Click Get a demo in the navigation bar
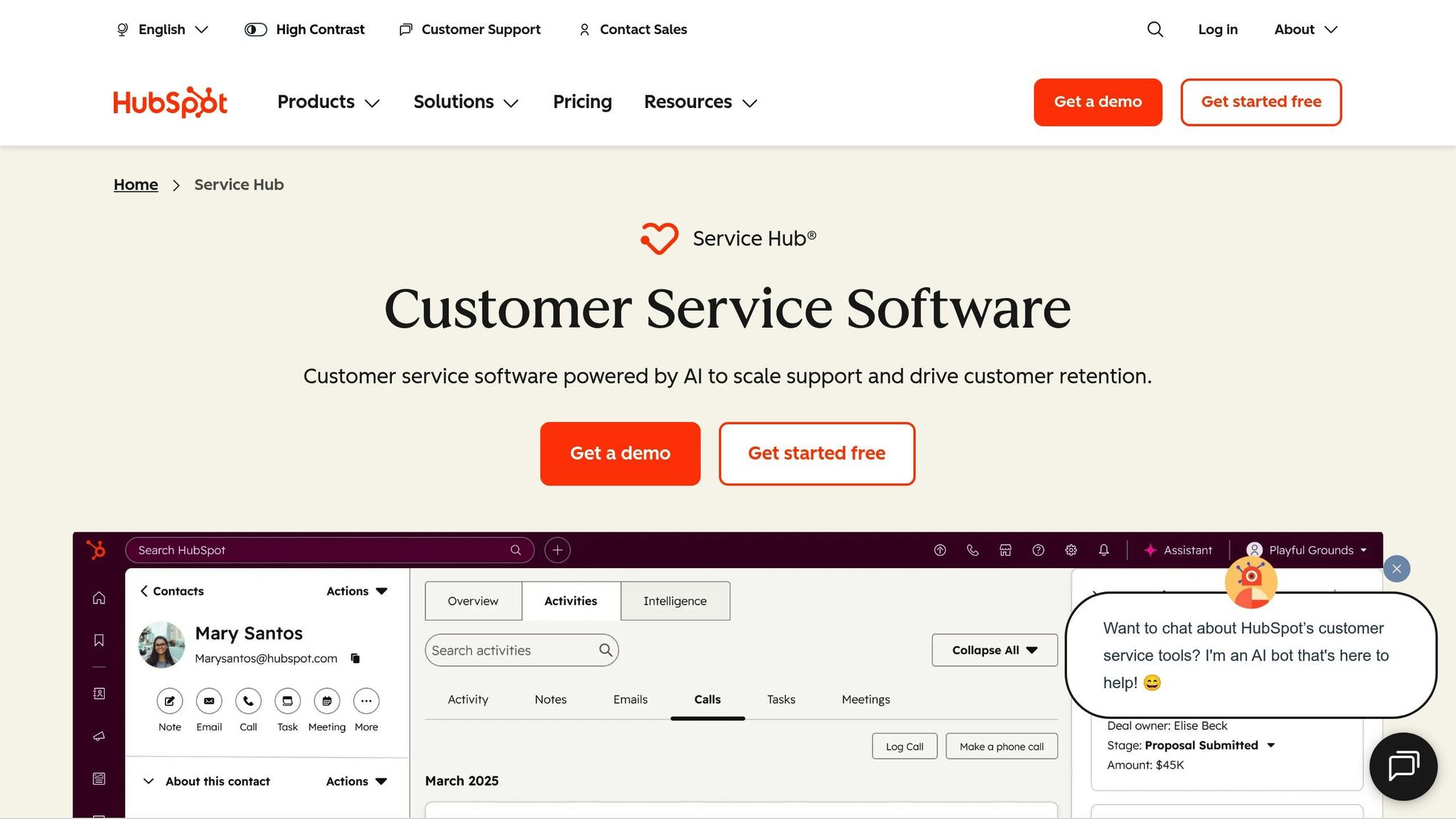The height and width of the screenshot is (819, 1456). pos(1098,102)
